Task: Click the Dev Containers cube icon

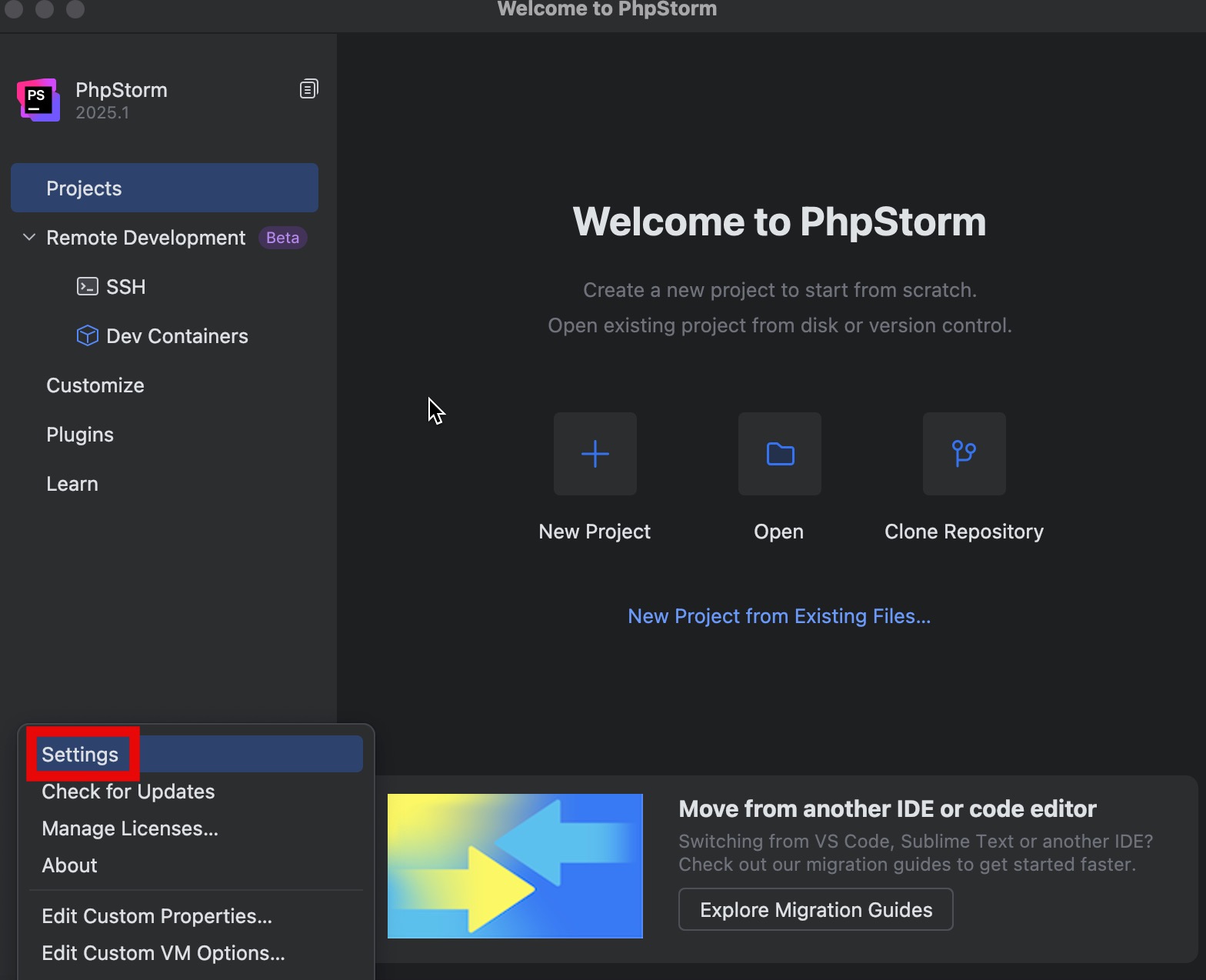Action: pyautogui.click(x=88, y=336)
